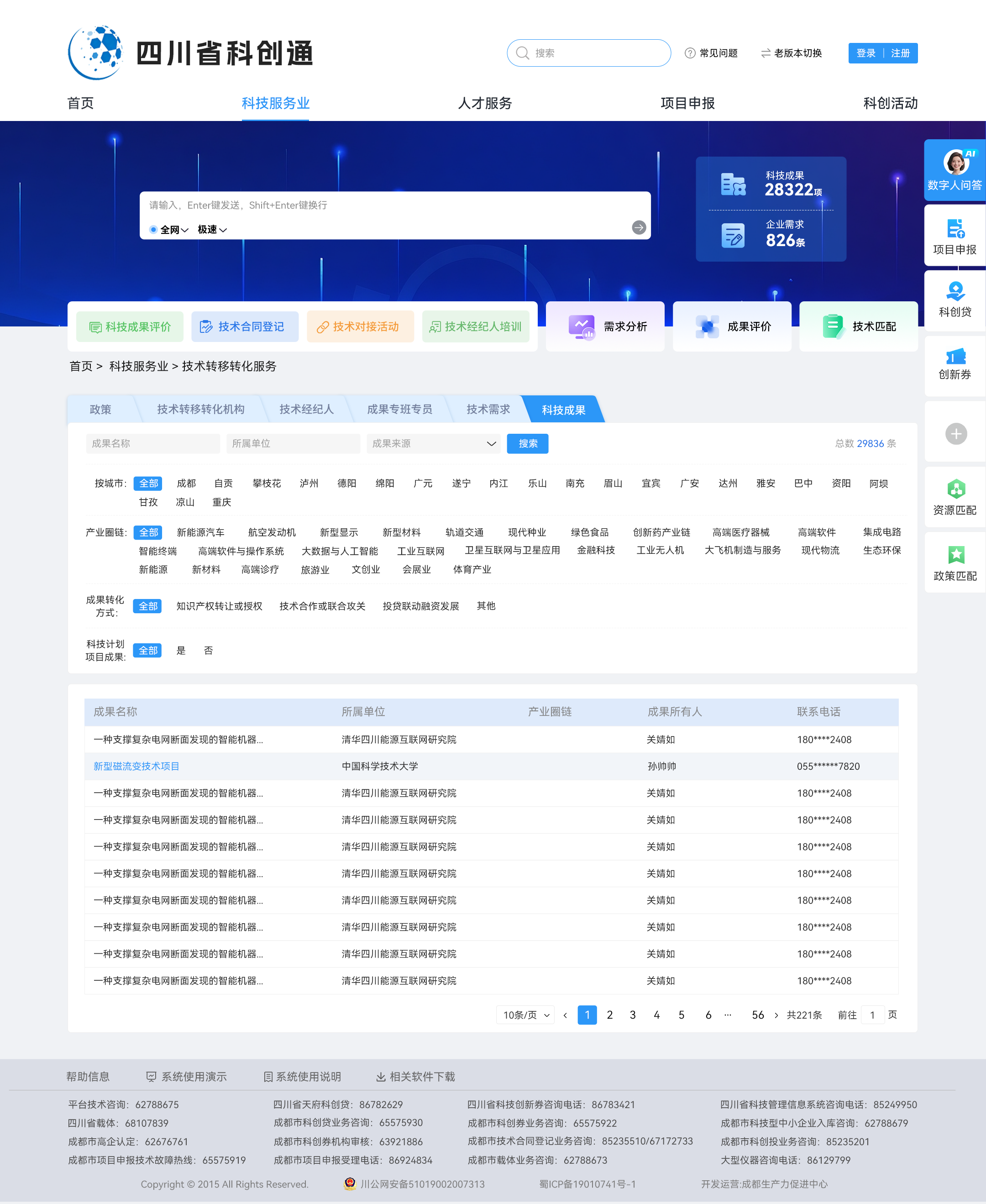
Task: Click the 政策匹配 star icon
Action: click(955, 555)
